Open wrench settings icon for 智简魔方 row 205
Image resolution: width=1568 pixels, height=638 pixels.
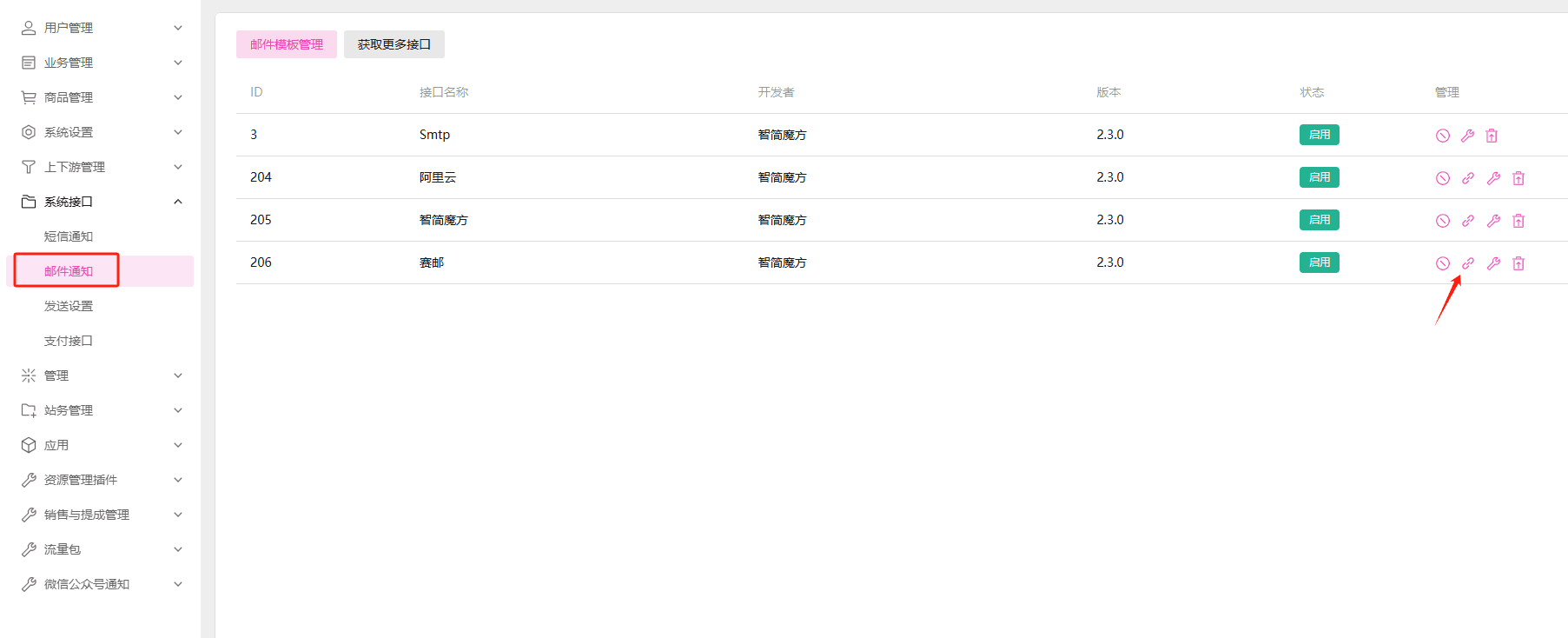click(1493, 221)
